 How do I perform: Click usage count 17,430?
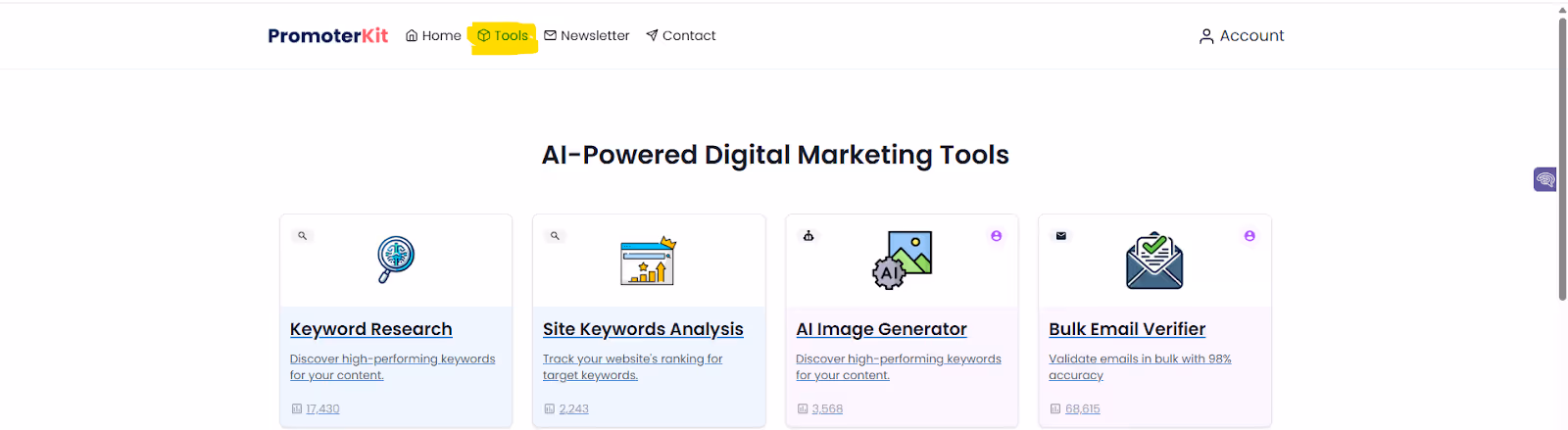pos(322,408)
